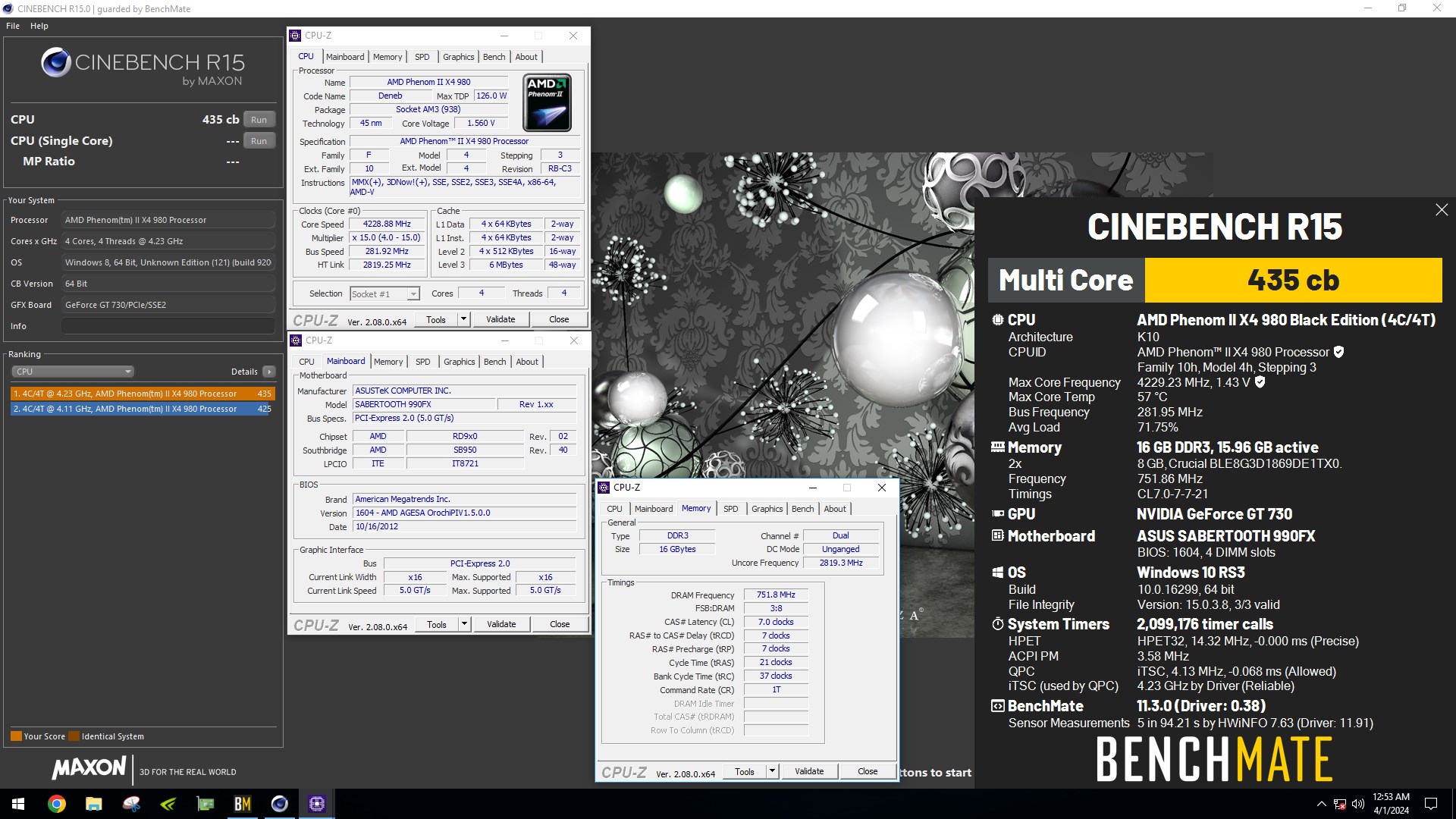Open the Socket #1 selection dropdown
The height and width of the screenshot is (819, 1456).
click(385, 294)
